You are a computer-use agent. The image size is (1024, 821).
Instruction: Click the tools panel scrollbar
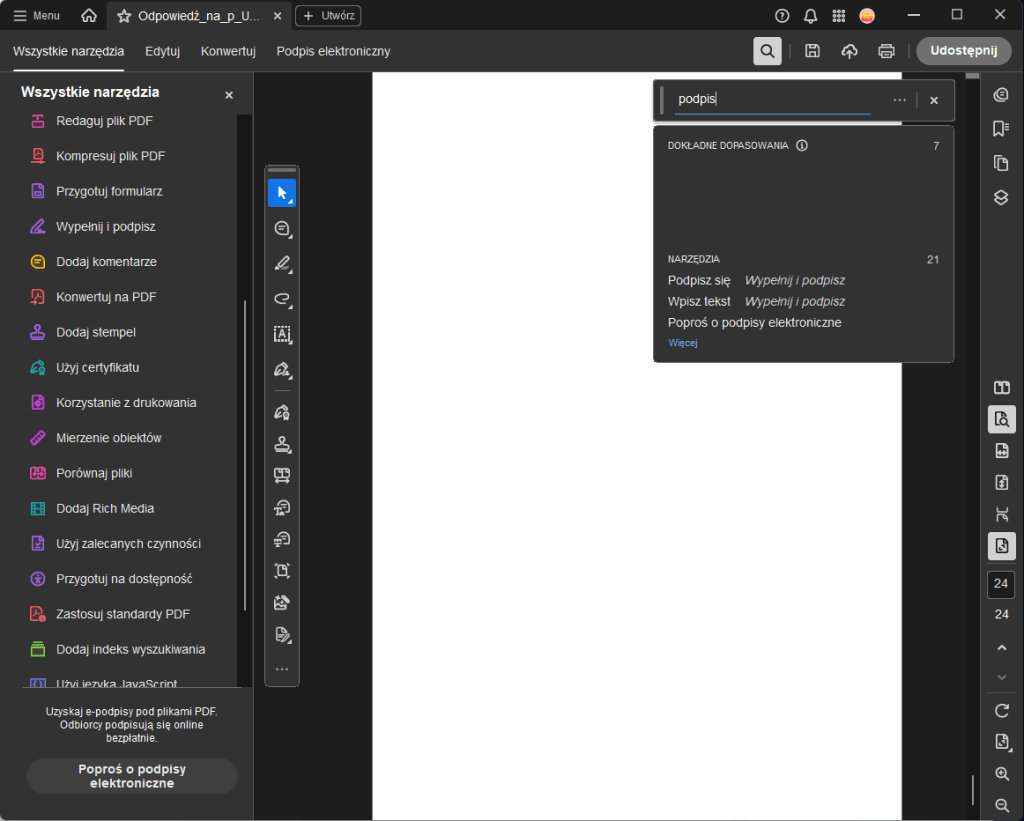click(244, 455)
